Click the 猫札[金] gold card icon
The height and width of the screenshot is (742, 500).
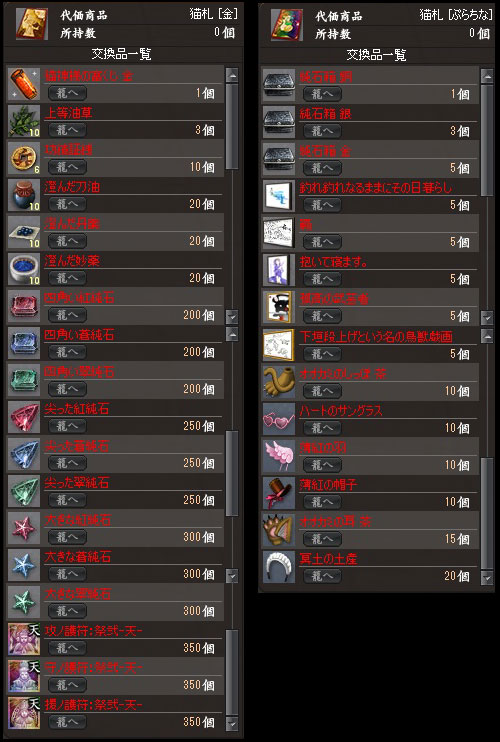[x=32, y=23]
